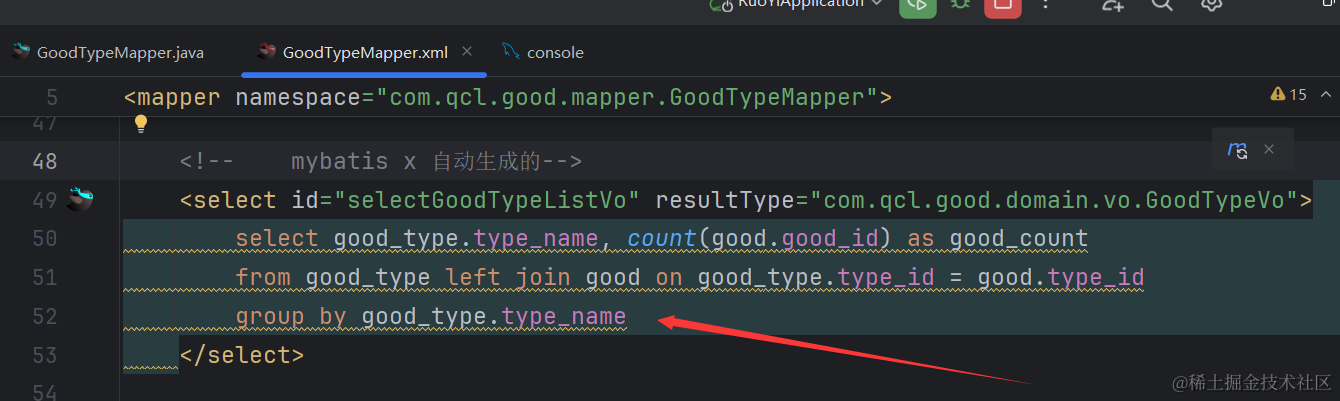Click the yellow lightbulb intention icon

pyautogui.click(x=141, y=124)
